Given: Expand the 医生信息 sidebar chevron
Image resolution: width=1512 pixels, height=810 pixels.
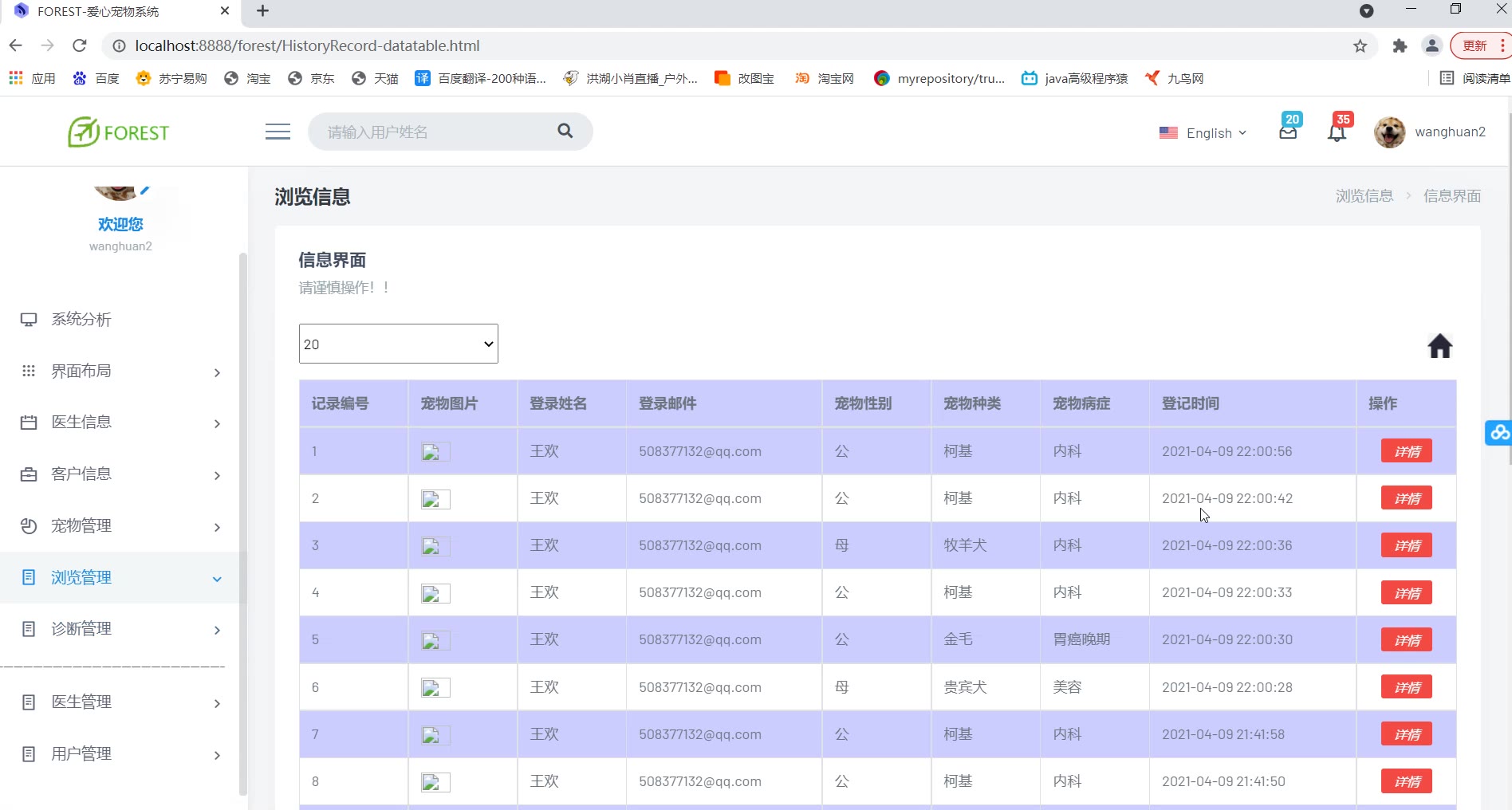Looking at the screenshot, I should 217,423.
